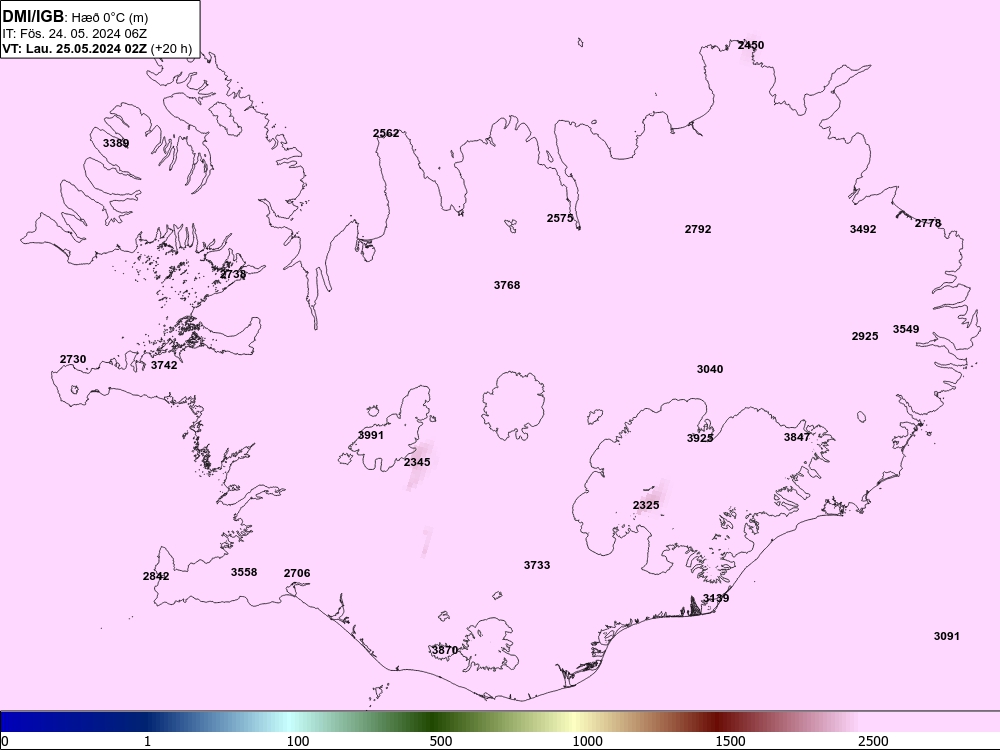Click the 1000 mark on the color scale
The image size is (1000, 750).
587,741
